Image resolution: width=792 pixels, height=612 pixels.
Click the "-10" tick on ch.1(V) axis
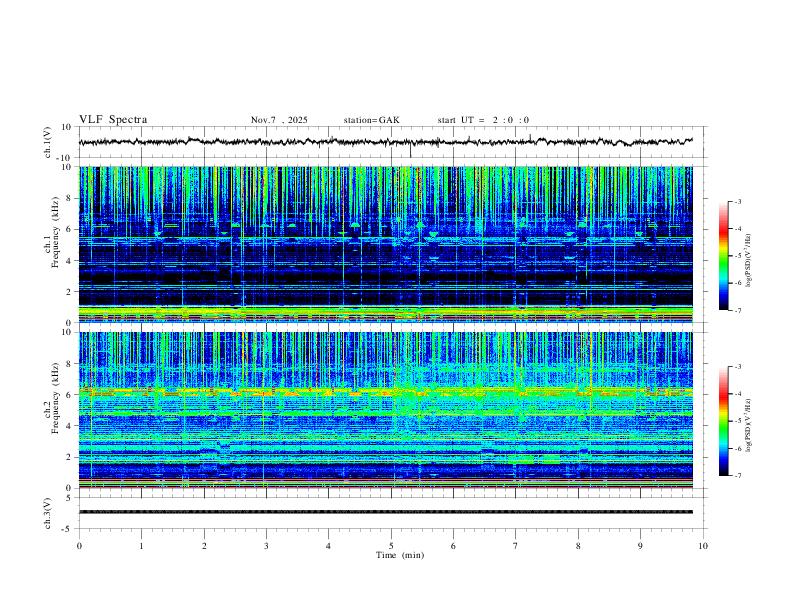(x=65, y=158)
